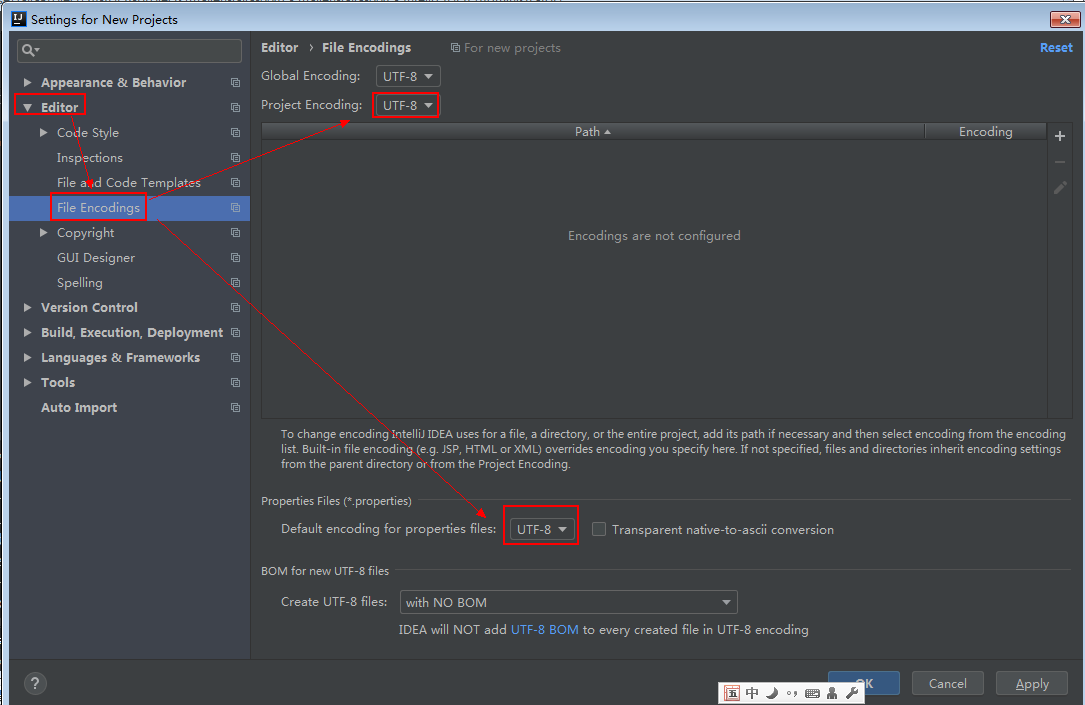Open the UTF-8 BOM hyperlink

[545, 630]
